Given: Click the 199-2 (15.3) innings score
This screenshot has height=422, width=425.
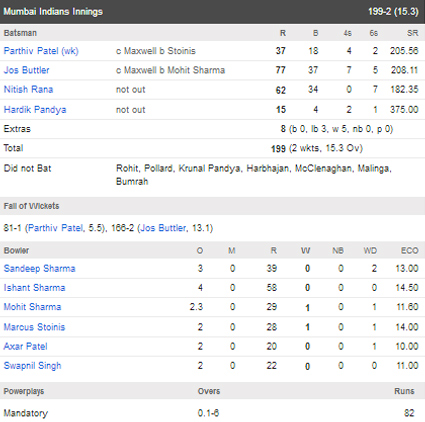Looking at the screenshot, I should click(x=393, y=12).
